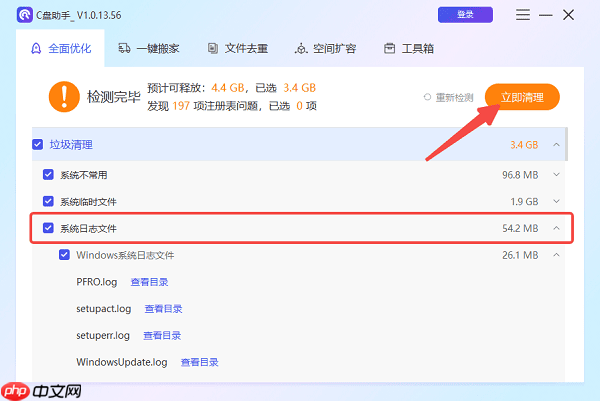
Task: Click the 文件去重 duplicate-files icon
Action: [213, 49]
